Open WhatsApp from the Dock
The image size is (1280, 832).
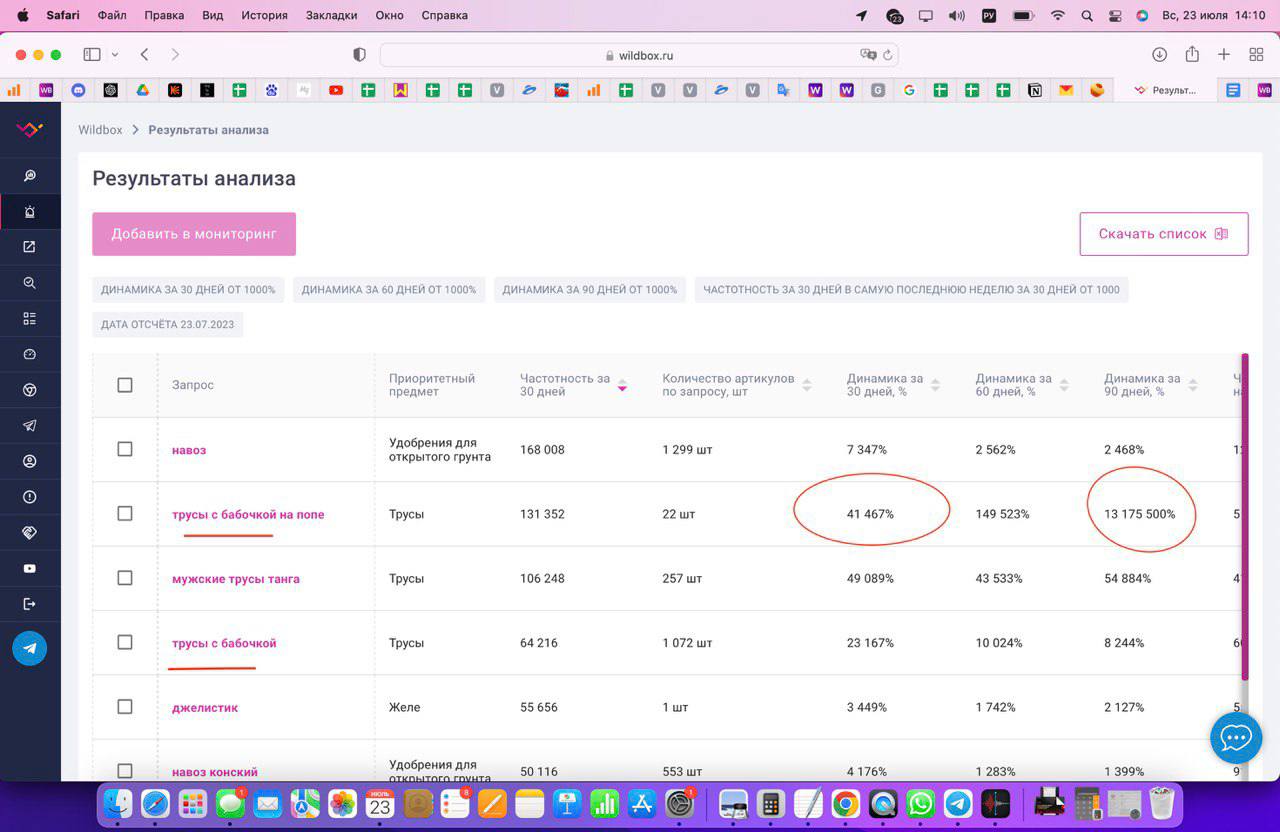[920, 803]
